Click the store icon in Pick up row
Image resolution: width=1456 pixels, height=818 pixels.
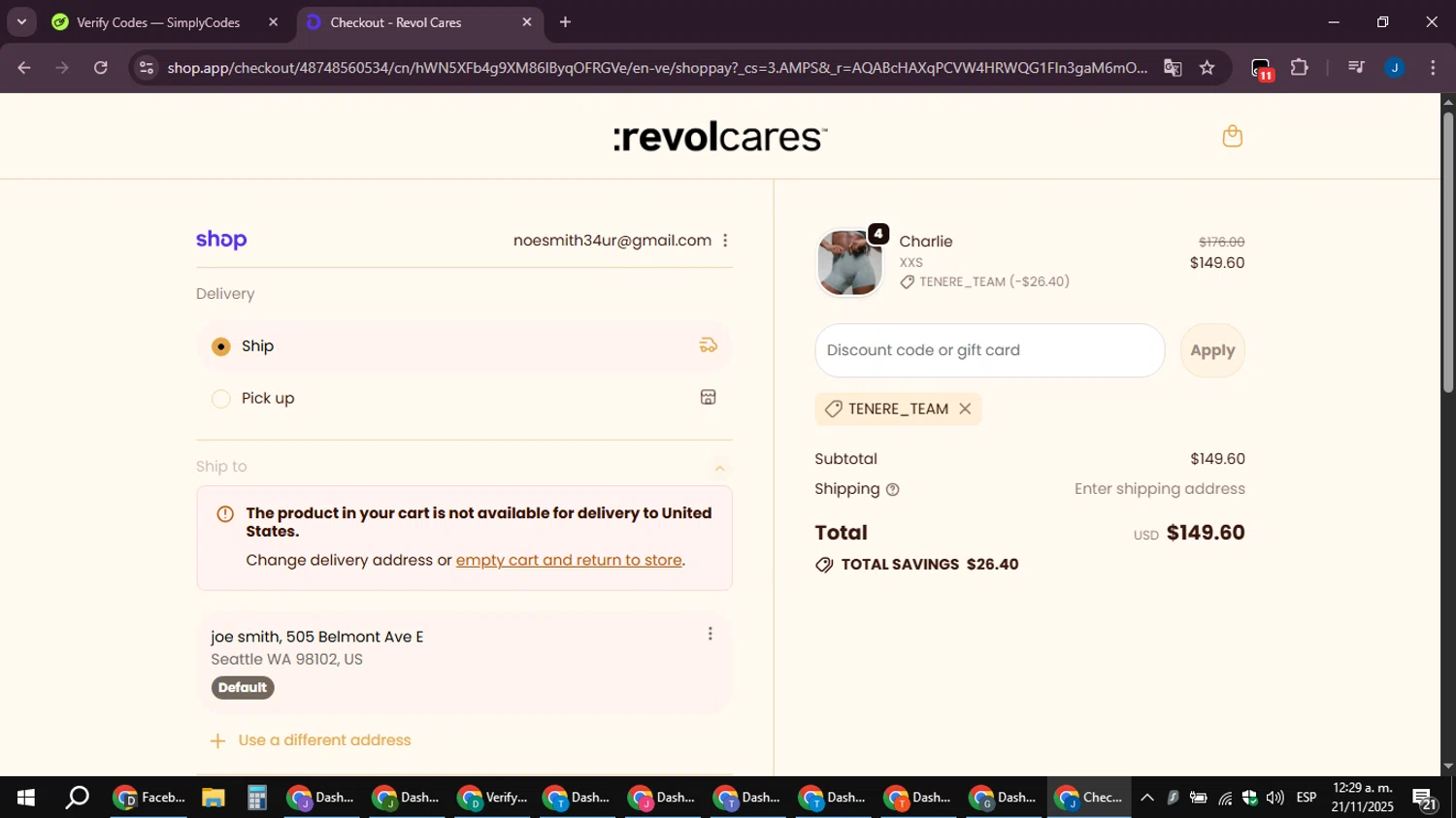709,397
